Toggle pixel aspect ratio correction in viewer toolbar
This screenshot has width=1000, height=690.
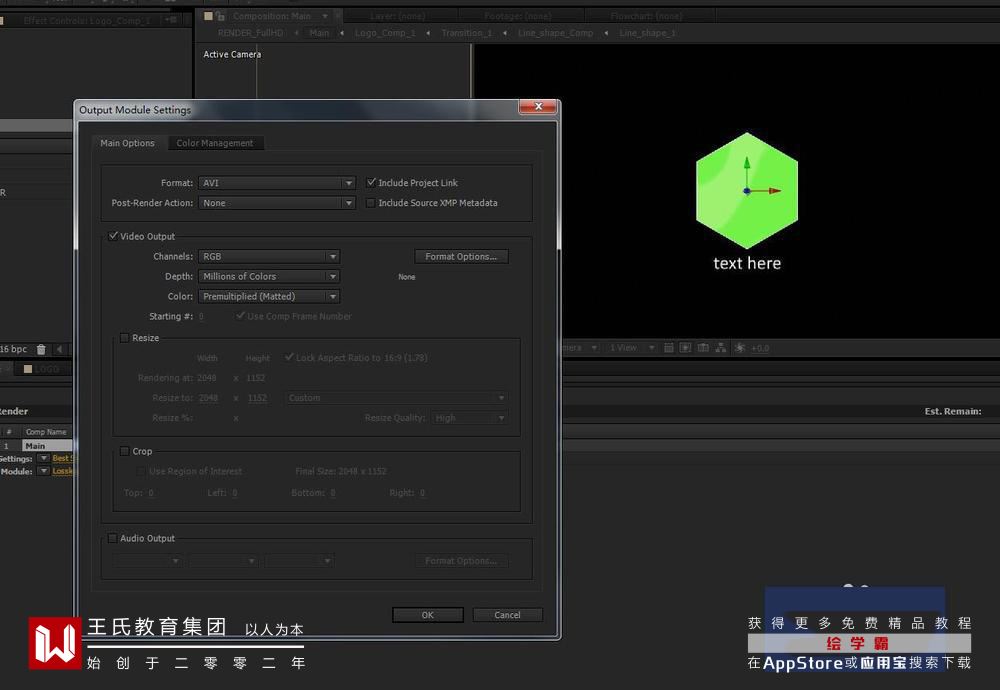pyautogui.click(x=668, y=348)
